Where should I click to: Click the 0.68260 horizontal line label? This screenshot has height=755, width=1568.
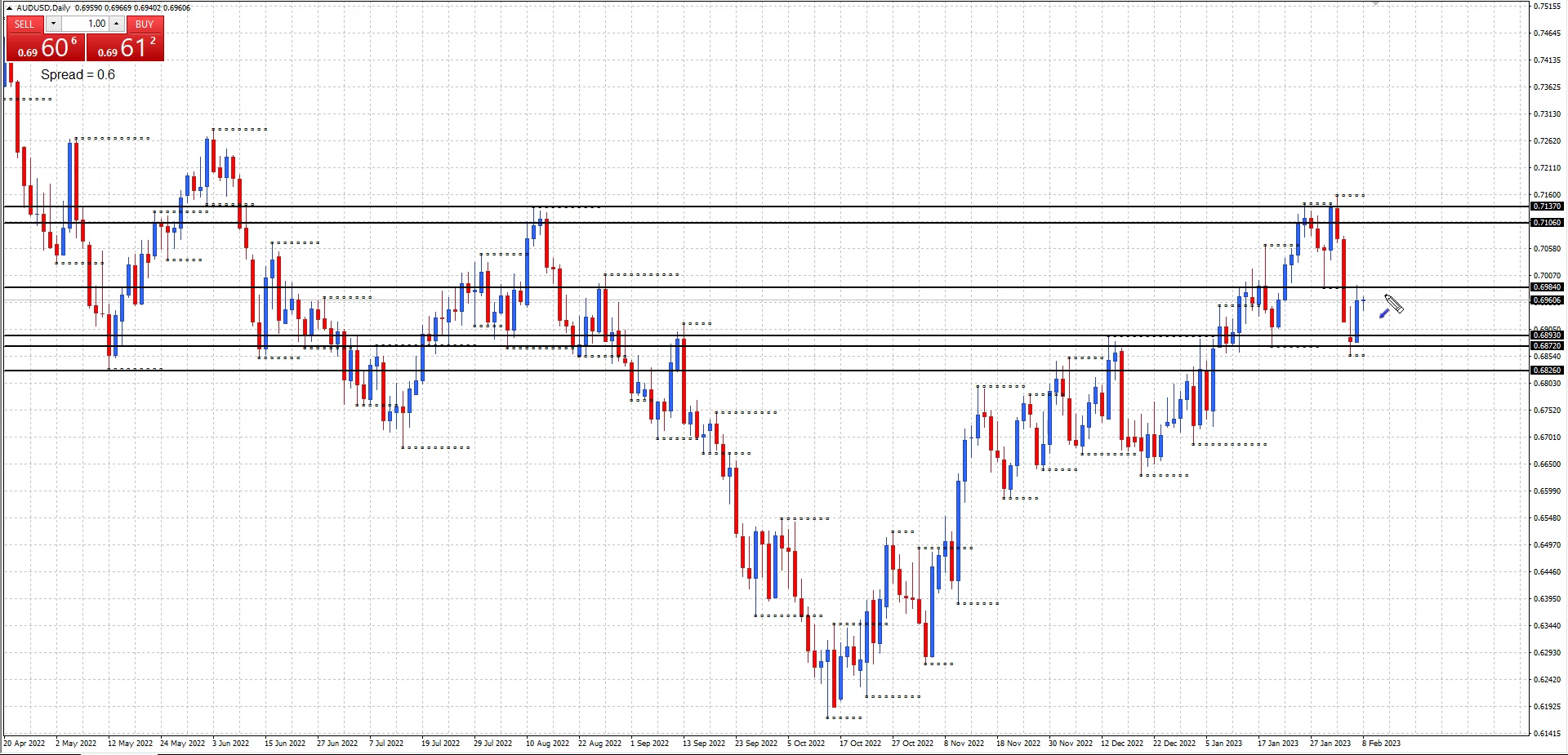coord(1546,371)
